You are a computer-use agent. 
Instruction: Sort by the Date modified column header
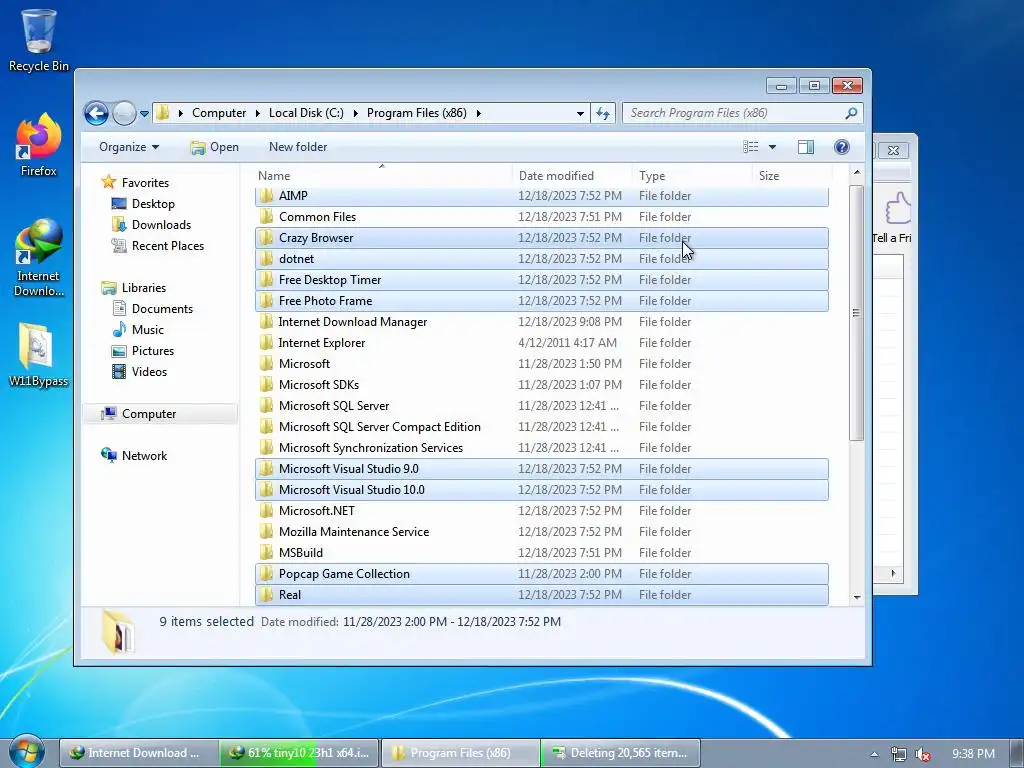(572, 176)
